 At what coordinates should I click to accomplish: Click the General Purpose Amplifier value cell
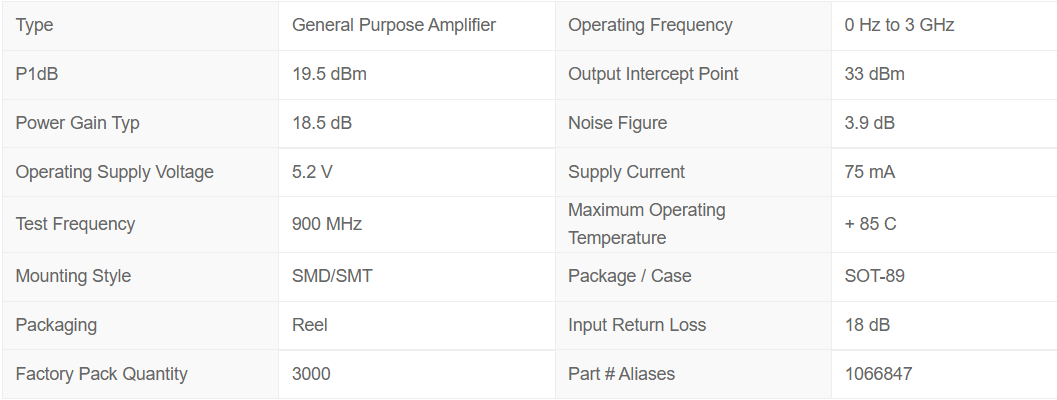pyautogui.click(x=393, y=25)
